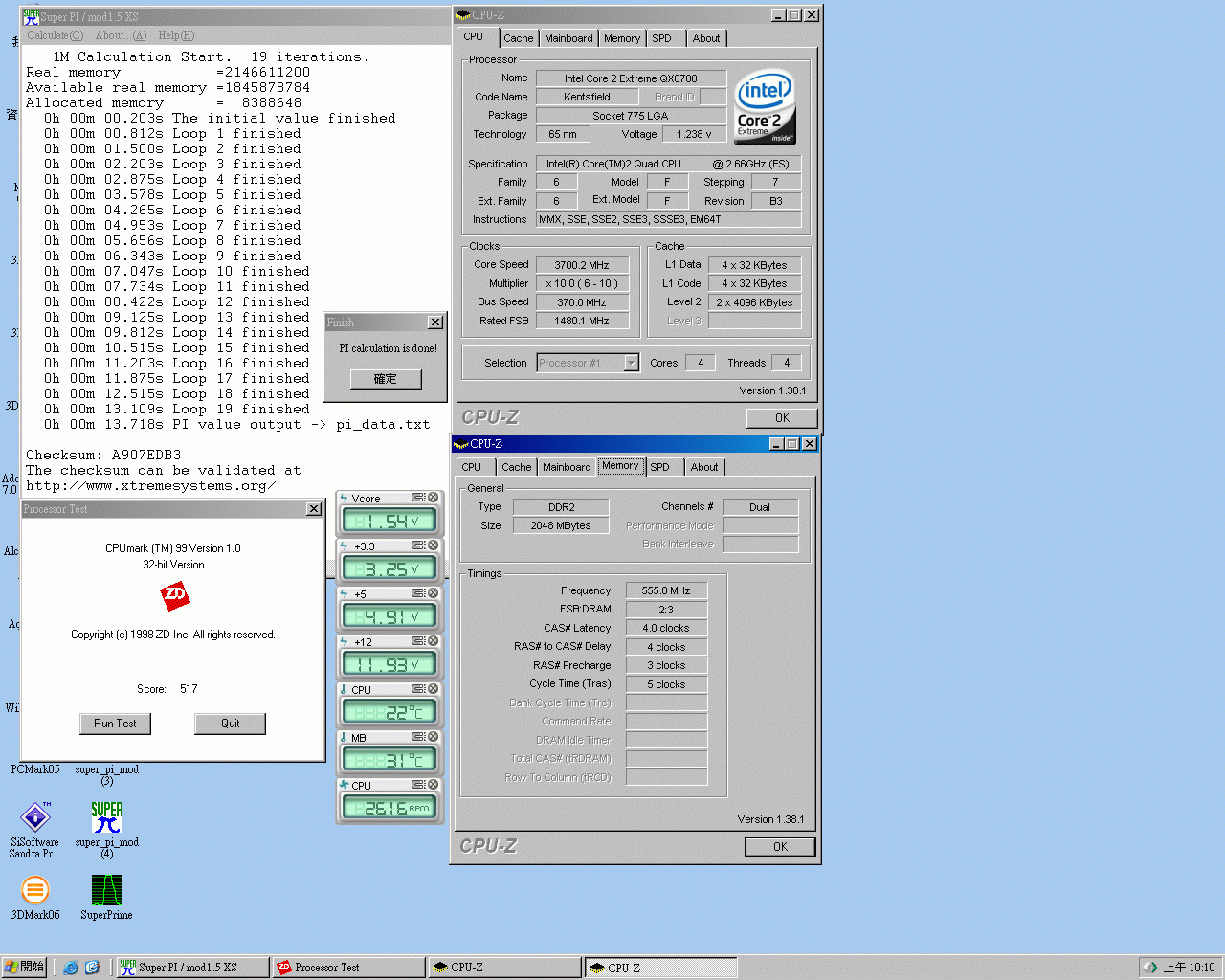
Task: Switch to Cache tab in upper CPU-Z
Action: point(518,38)
